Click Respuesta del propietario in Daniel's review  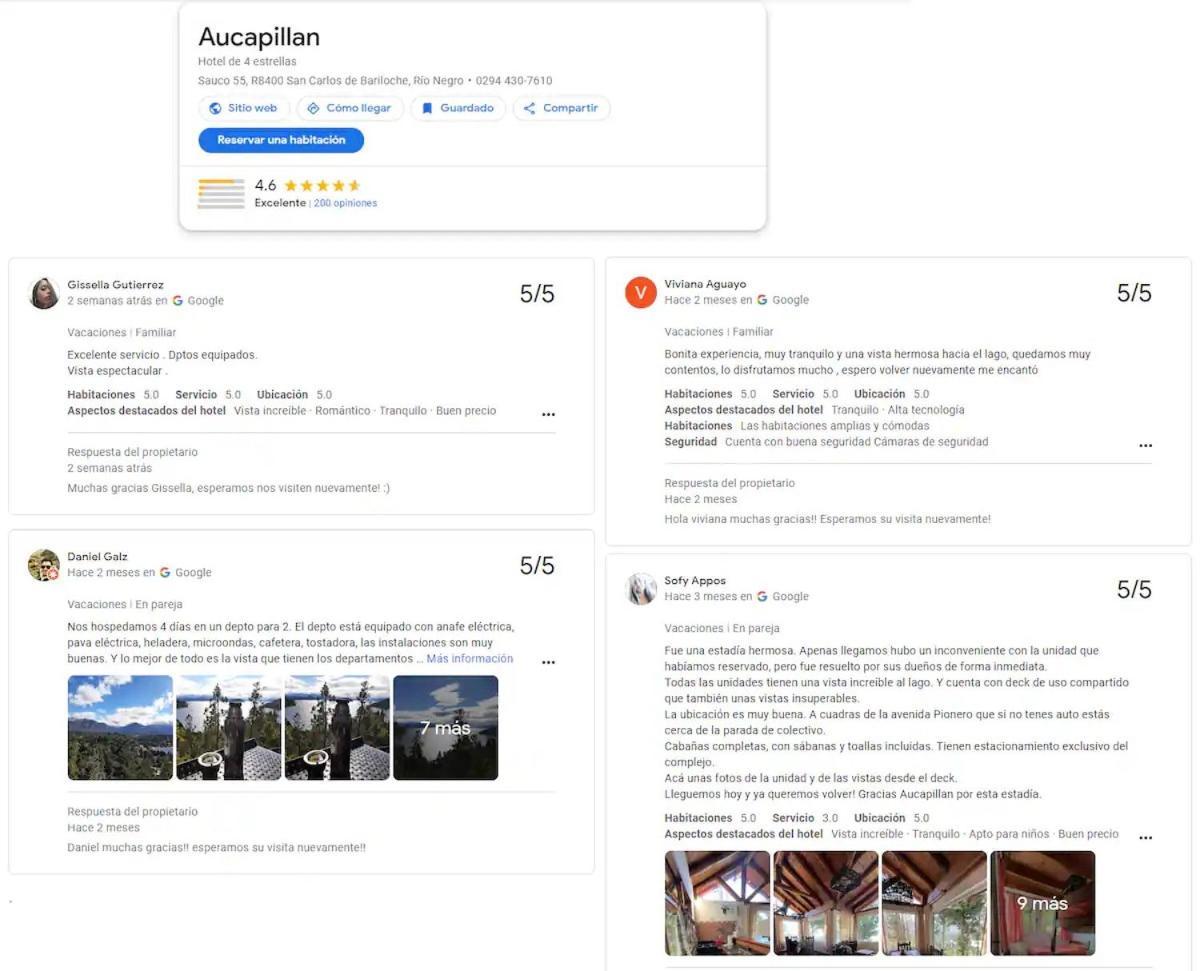(132, 812)
